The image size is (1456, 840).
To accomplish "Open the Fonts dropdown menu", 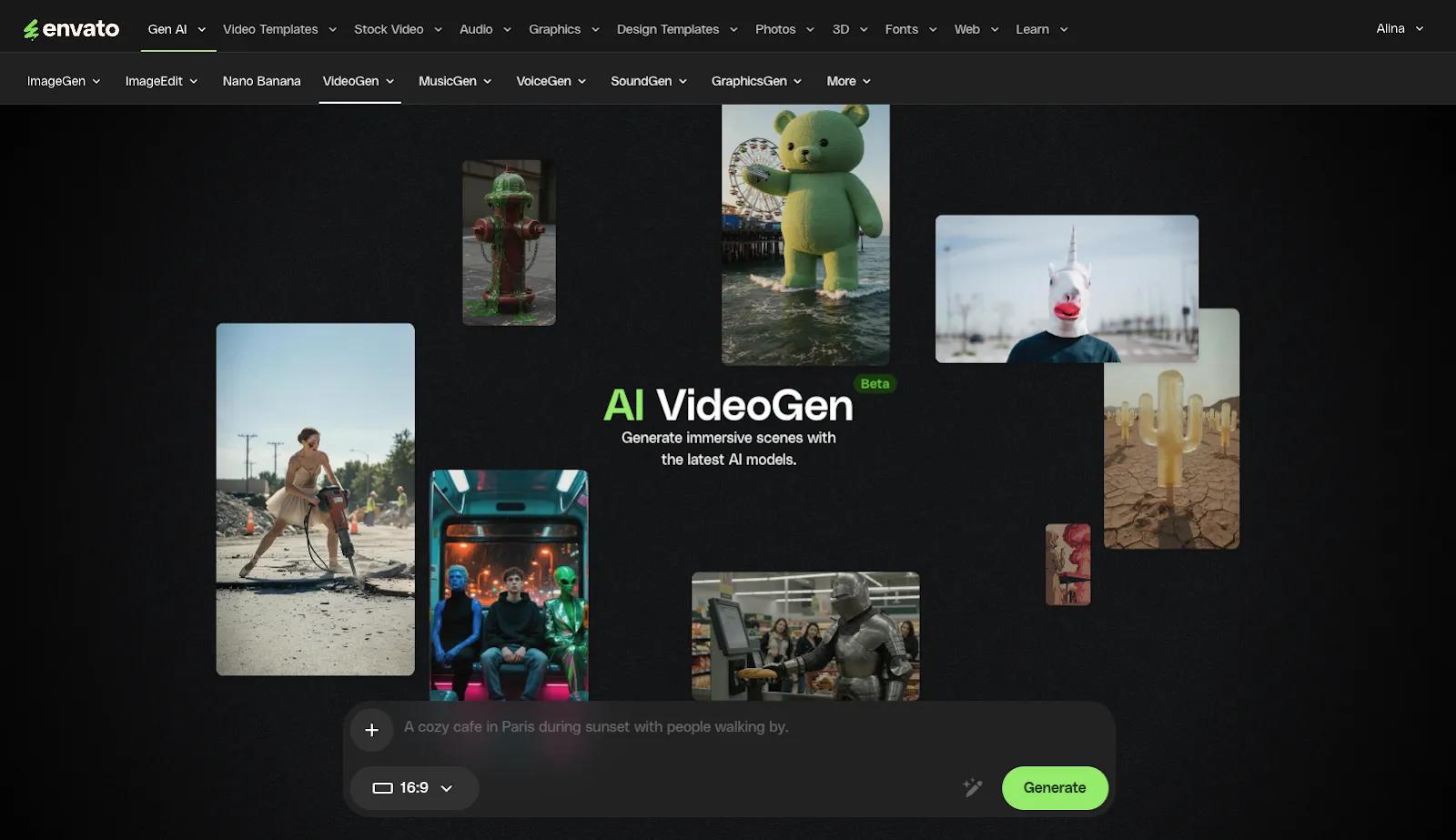I will pyautogui.click(x=911, y=29).
